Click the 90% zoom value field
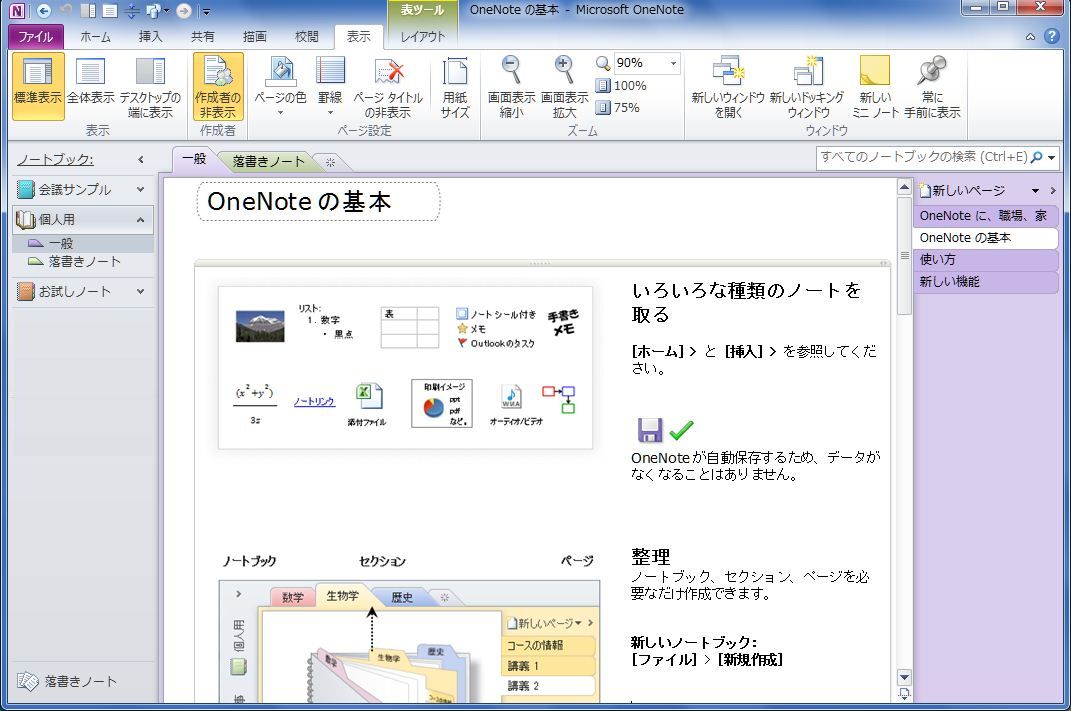Screen dimensions: 1071x711 [640, 64]
